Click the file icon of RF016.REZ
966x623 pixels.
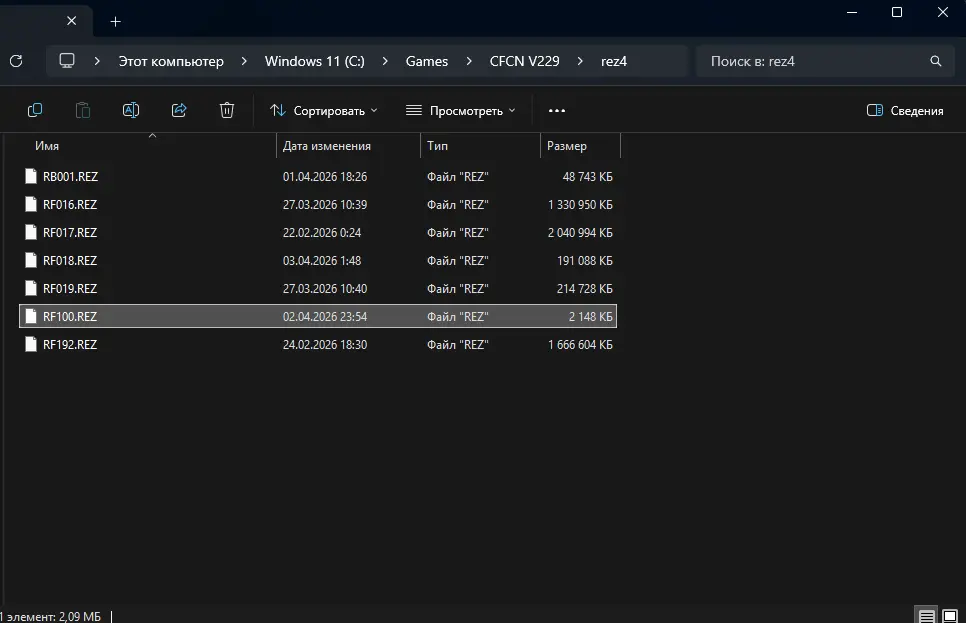tap(31, 205)
